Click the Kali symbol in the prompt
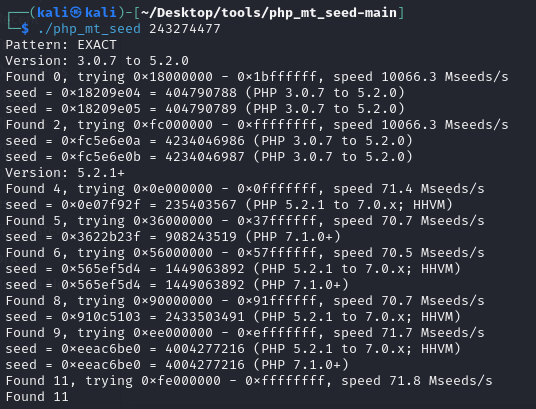 [76, 13]
